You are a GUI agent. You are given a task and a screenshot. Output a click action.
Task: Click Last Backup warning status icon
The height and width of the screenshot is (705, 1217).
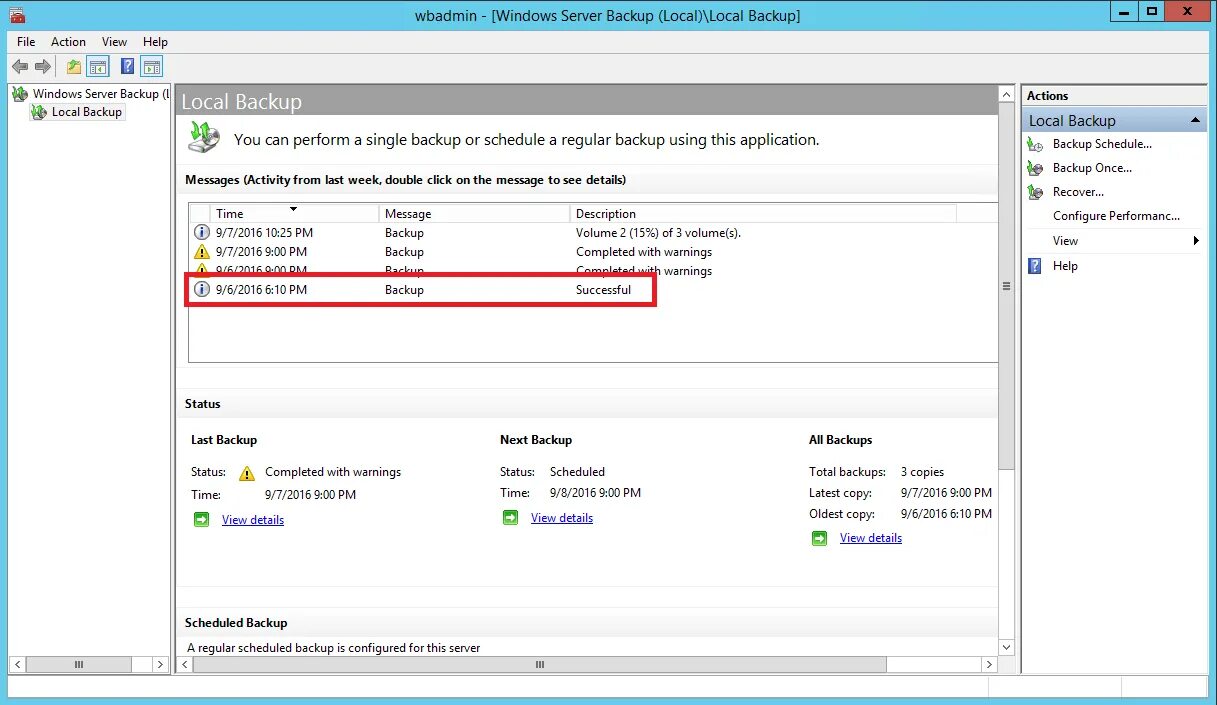click(x=247, y=472)
